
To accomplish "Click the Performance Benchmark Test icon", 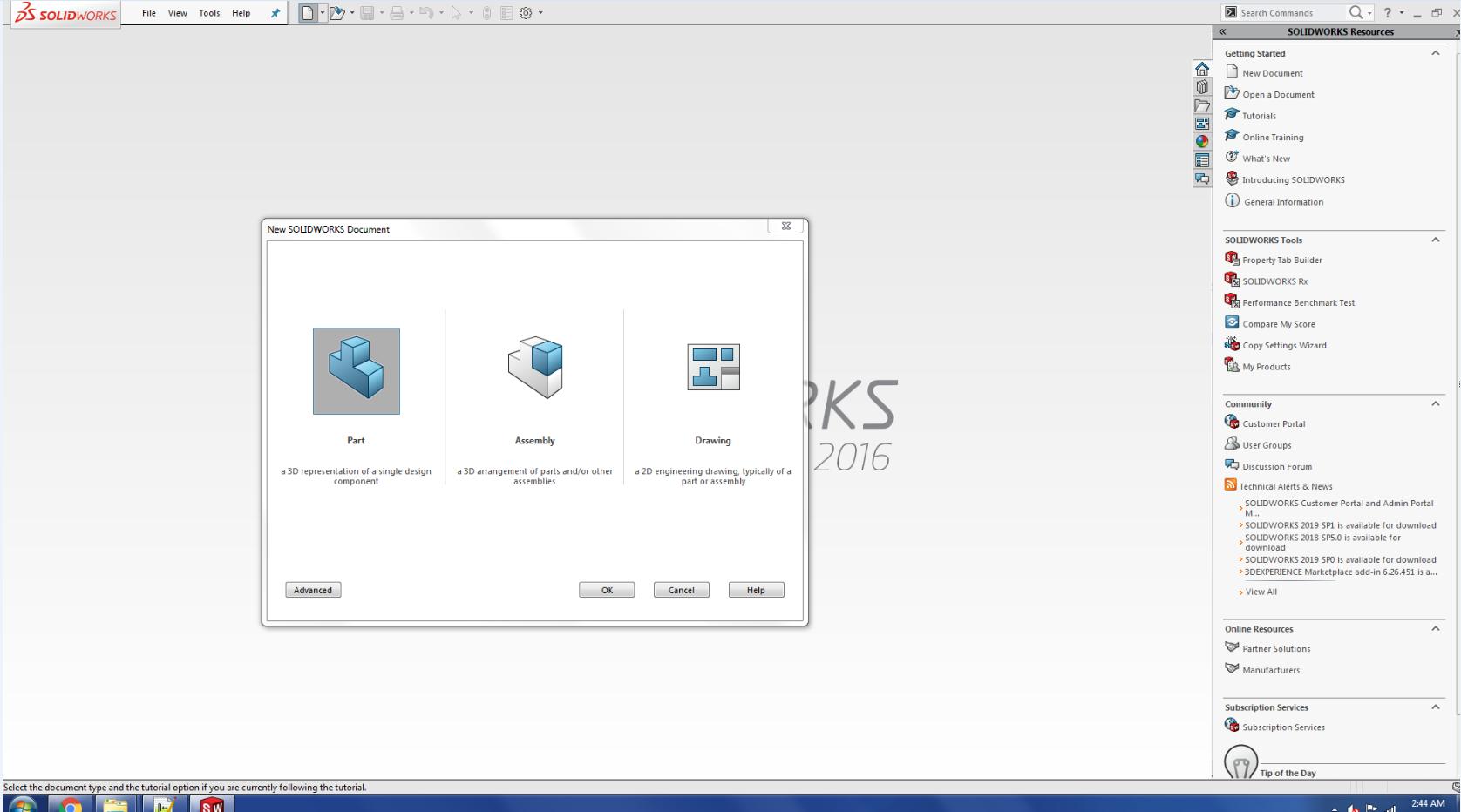I will click(1232, 301).
